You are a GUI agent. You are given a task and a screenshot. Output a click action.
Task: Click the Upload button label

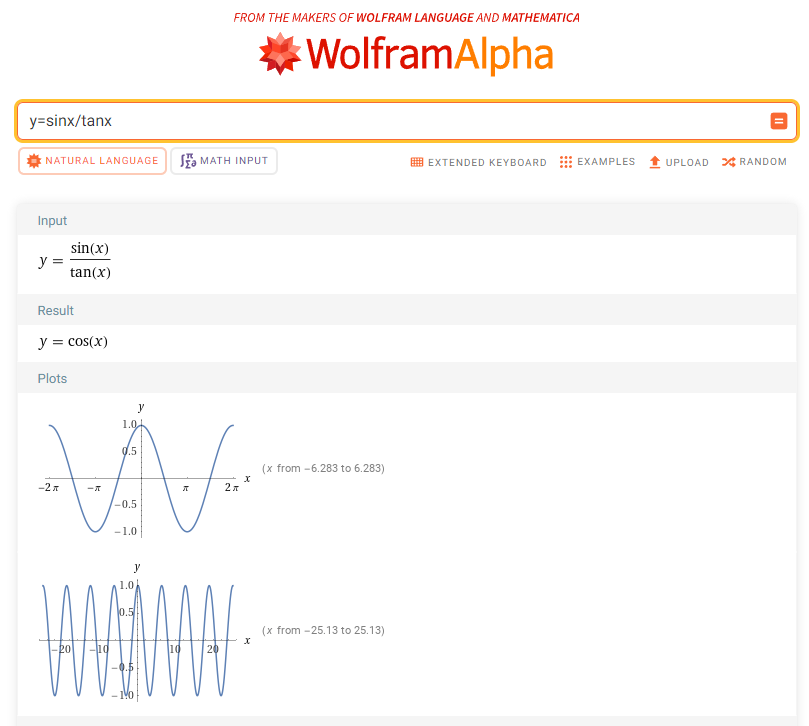pyautogui.click(x=687, y=163)
